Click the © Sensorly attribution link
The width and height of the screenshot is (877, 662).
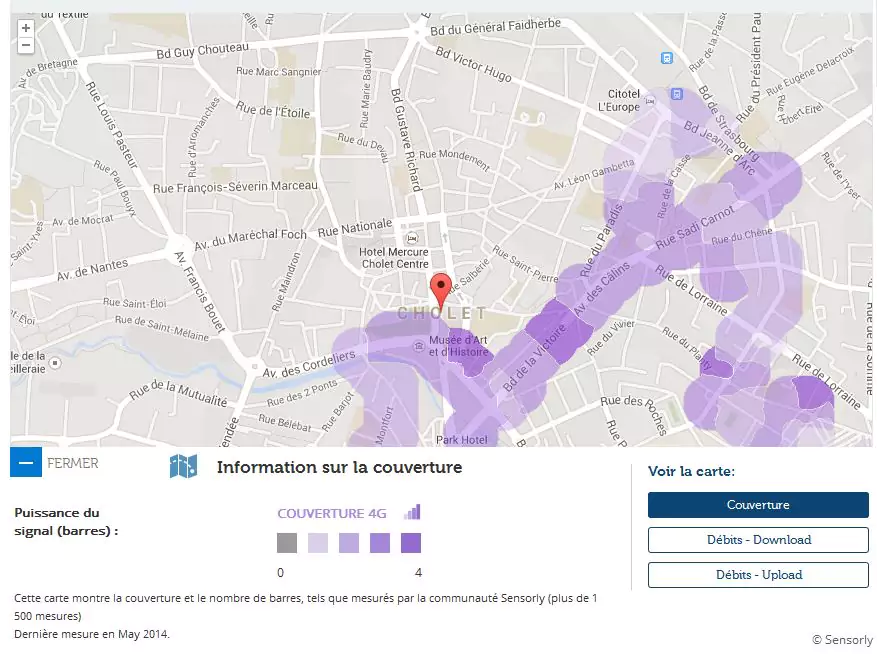click(842, 640)
